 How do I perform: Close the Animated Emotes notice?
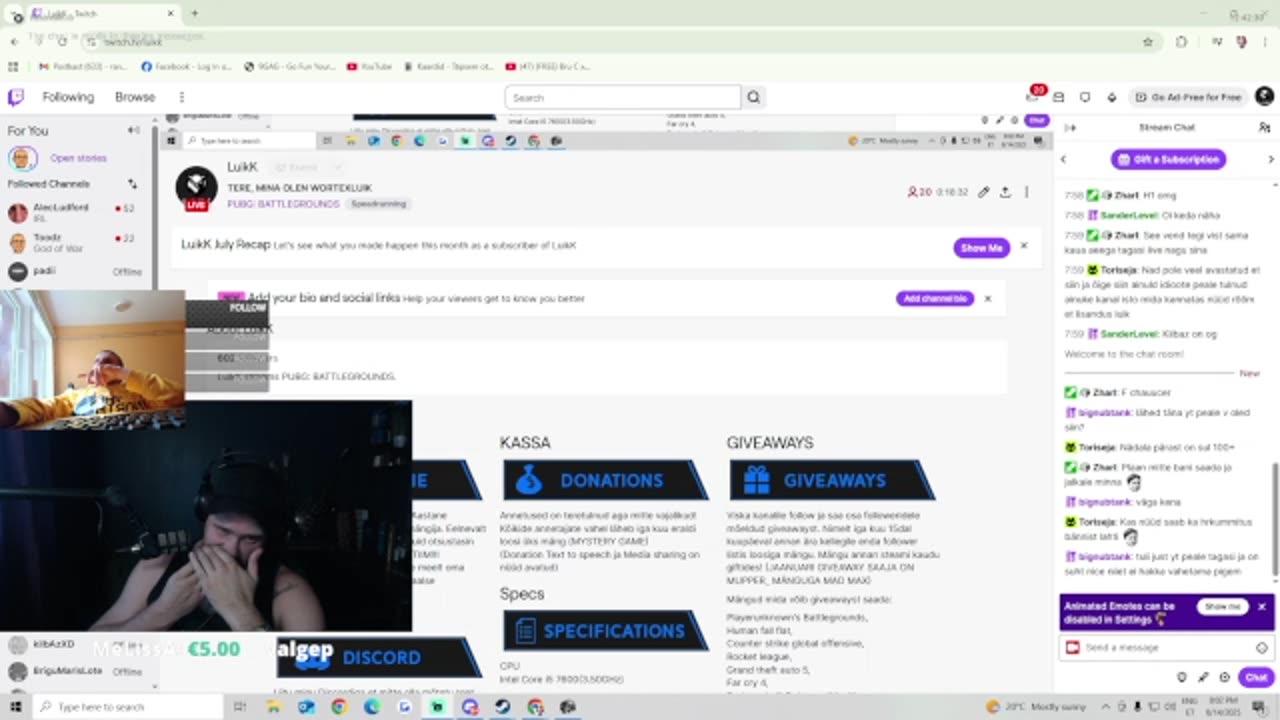tap(1262, 607)
